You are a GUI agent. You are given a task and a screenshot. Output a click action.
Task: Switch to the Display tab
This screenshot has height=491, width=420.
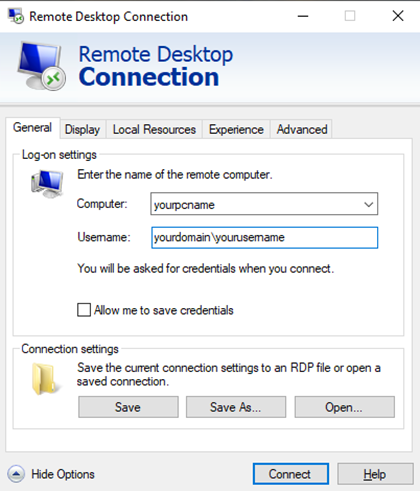coord(82,130)
